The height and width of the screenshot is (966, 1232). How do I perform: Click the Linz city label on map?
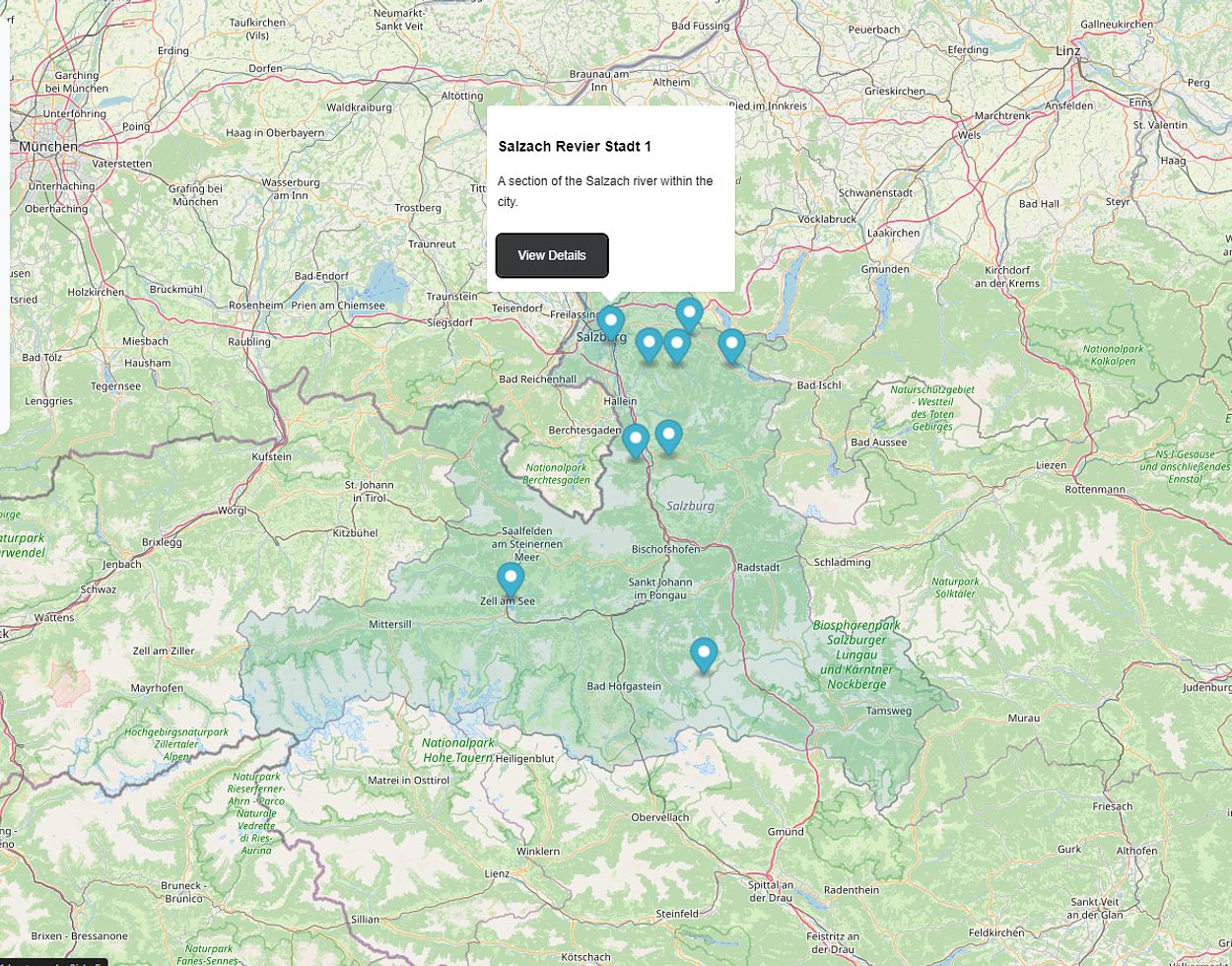click(1067, 50)
